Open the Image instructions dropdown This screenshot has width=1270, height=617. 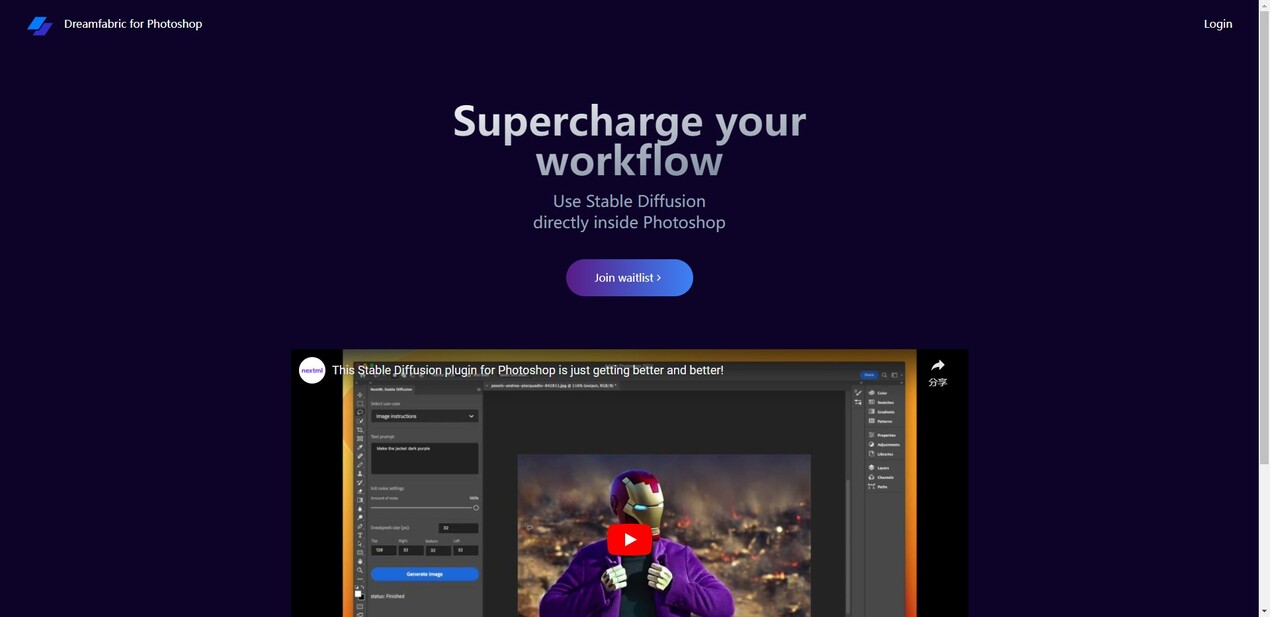(424, 416)
